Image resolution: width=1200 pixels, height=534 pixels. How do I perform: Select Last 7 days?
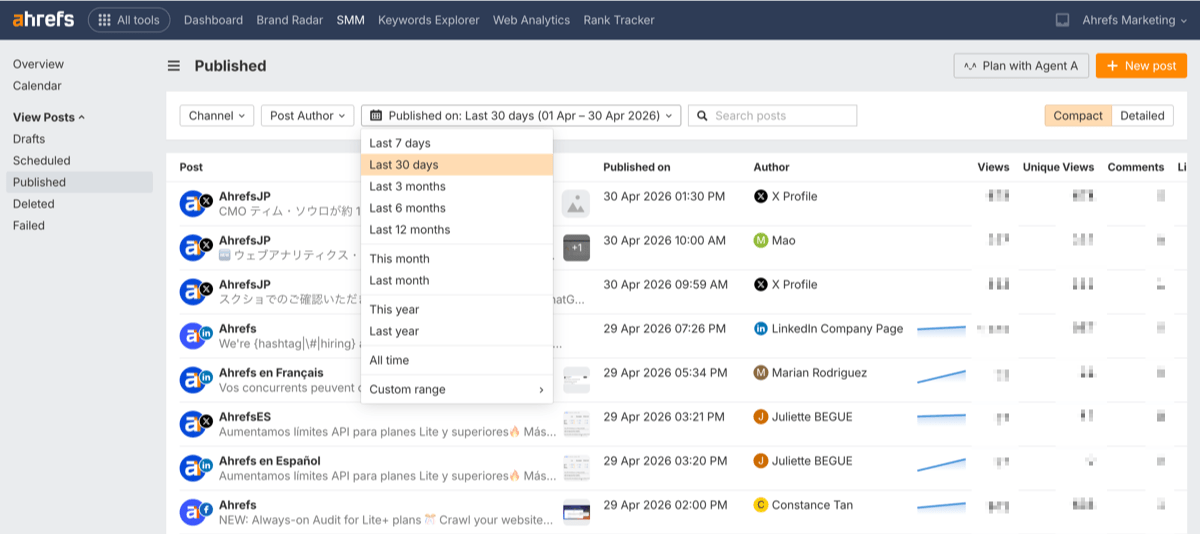(457, 143)
